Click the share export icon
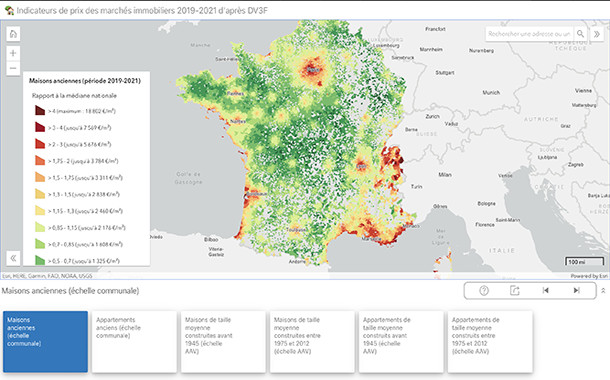Viewport: 610px width, 380px height. pos(515,291)
